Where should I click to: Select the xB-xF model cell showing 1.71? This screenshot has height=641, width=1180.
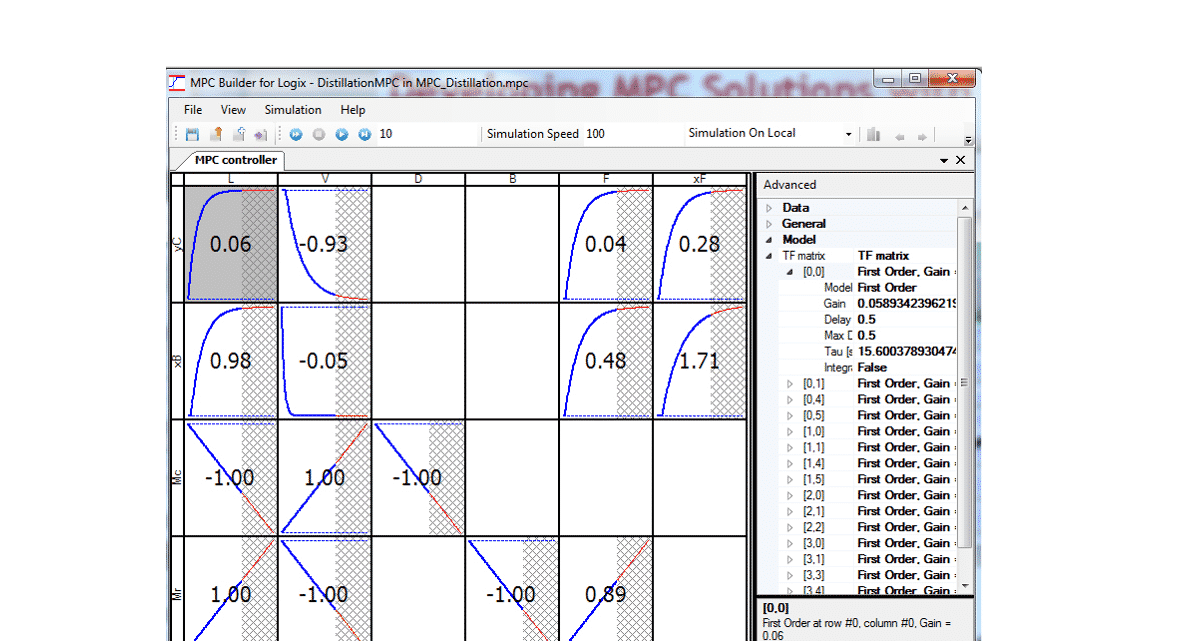tap(699, 360)
